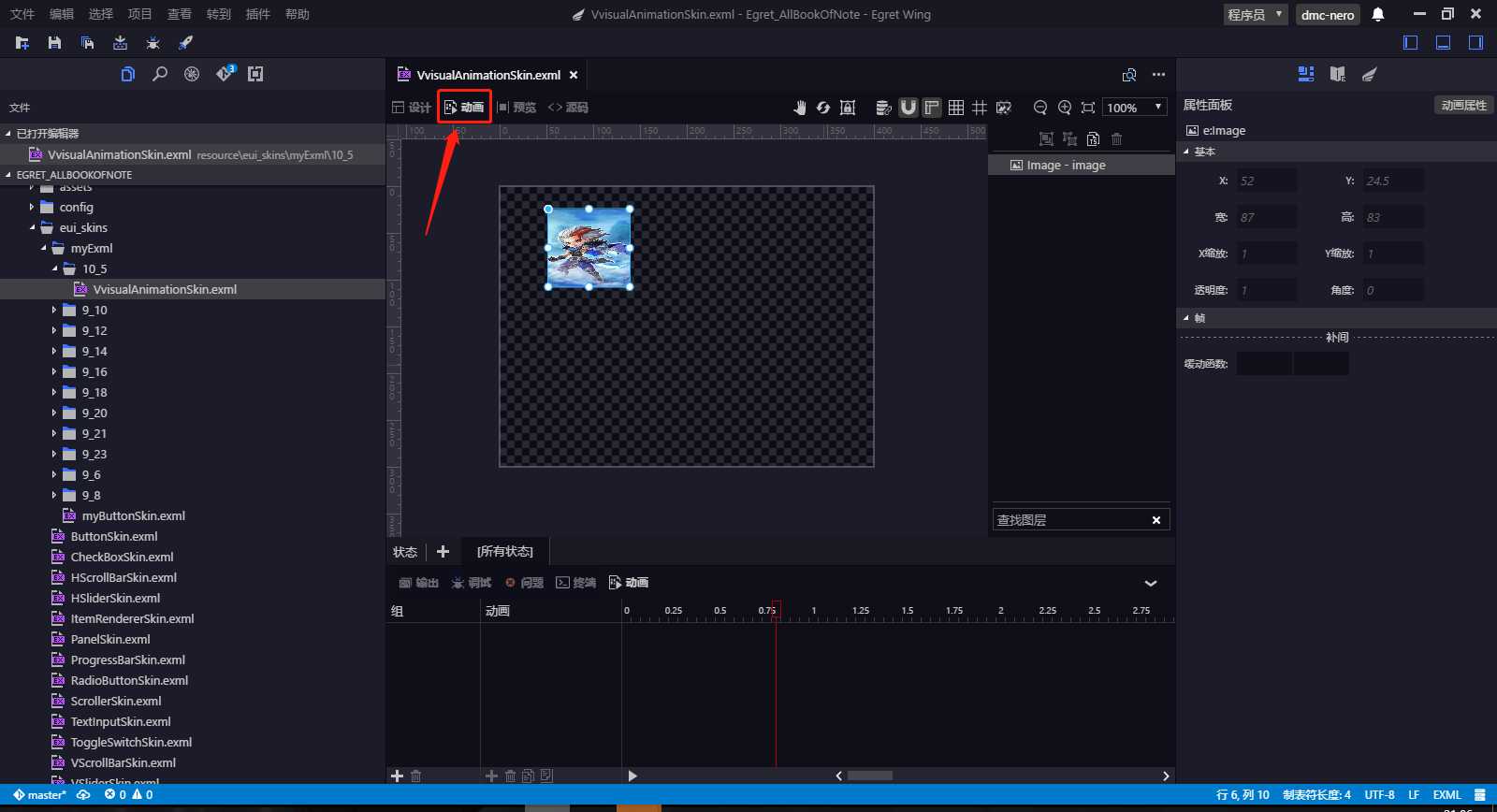Screen dimensions: 1497x812
Task: Click the dmc-nero account button
Action: (1328, 14)
